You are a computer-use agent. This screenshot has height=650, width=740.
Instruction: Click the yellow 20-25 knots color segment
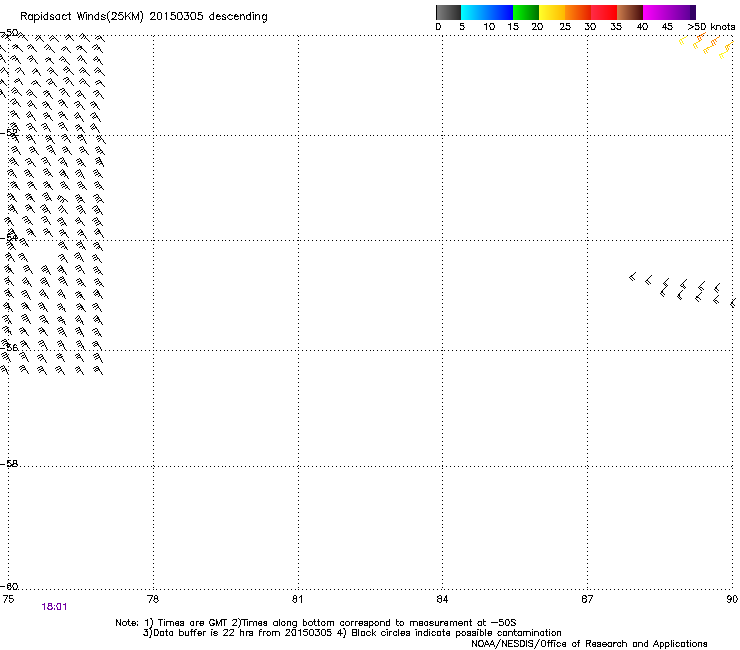pos(552,12)
